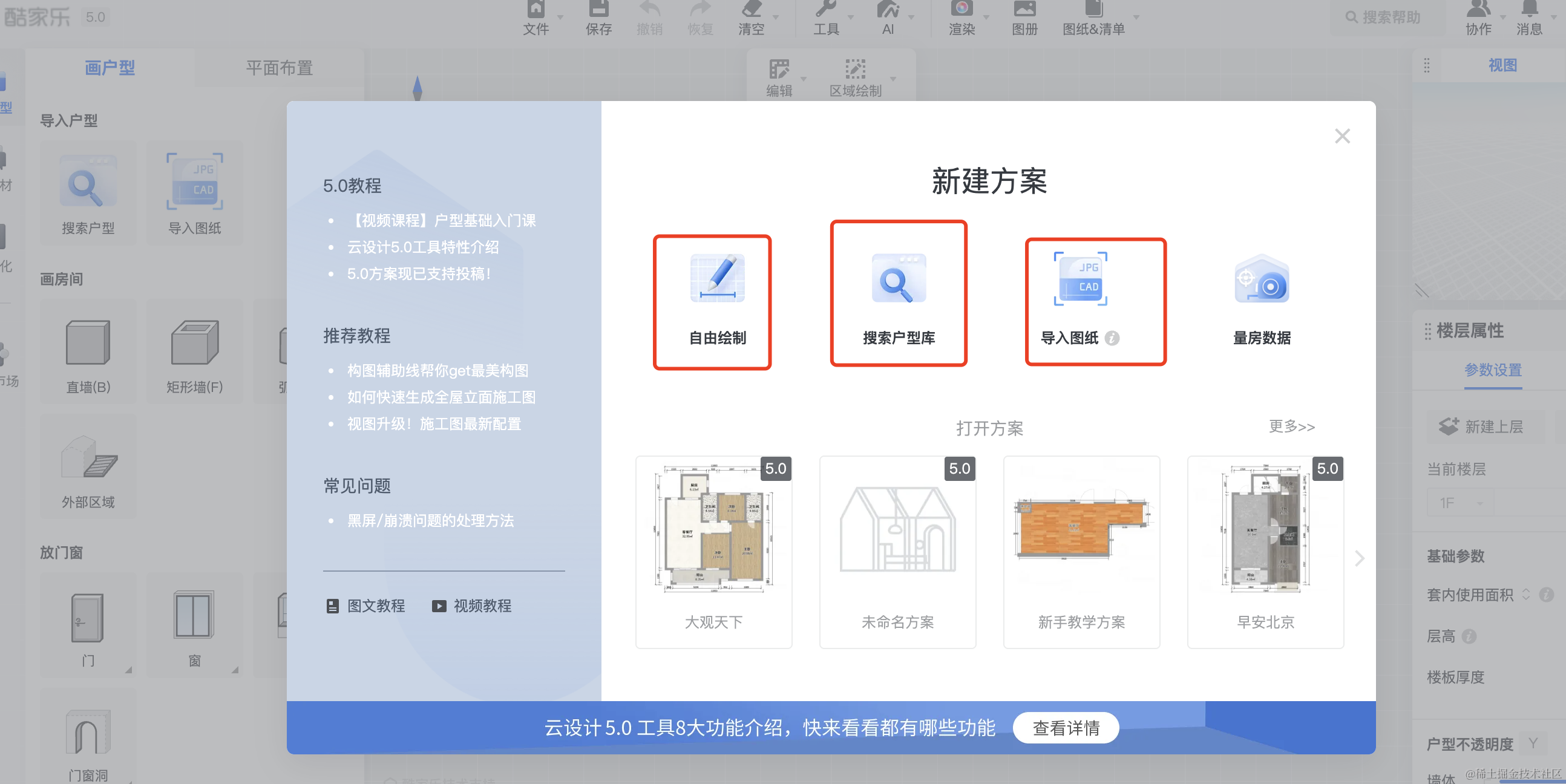Screen dimensions: 1566x784
Task: Select the 参数设置 tab
Action: coord(1492,370)
